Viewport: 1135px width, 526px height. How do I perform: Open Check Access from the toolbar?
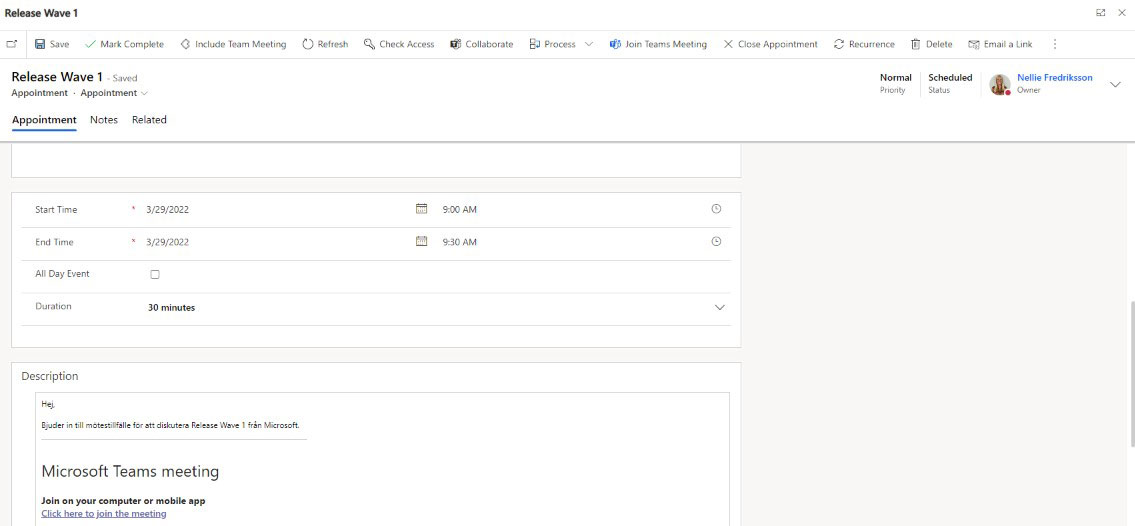398,44
